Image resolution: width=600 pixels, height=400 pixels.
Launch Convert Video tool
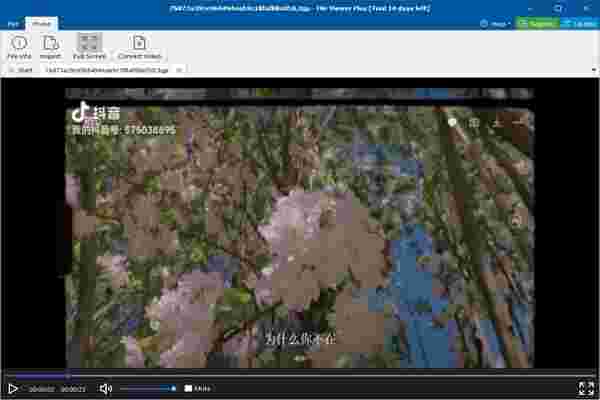pyautogui.click(x=140, y=47)
